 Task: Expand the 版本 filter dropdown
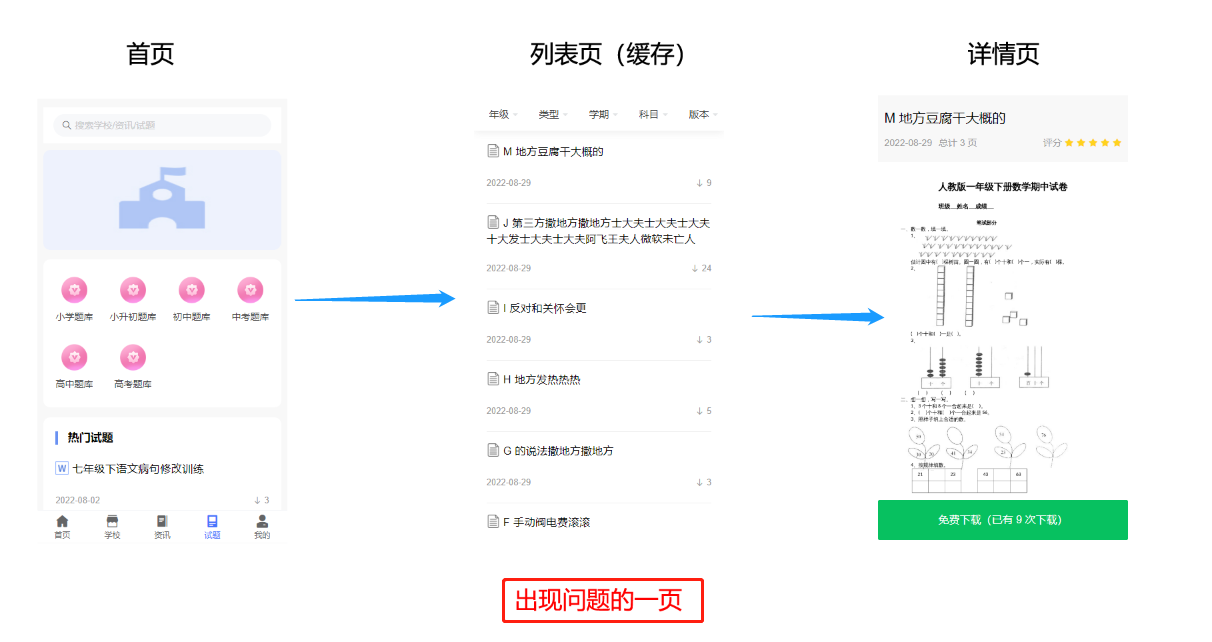(703, 115)
